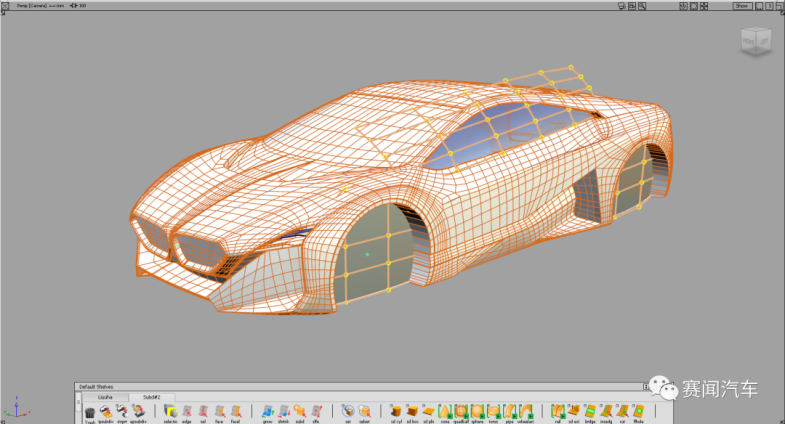Switch to the Subd#2 shelf tab

(150, 397)
